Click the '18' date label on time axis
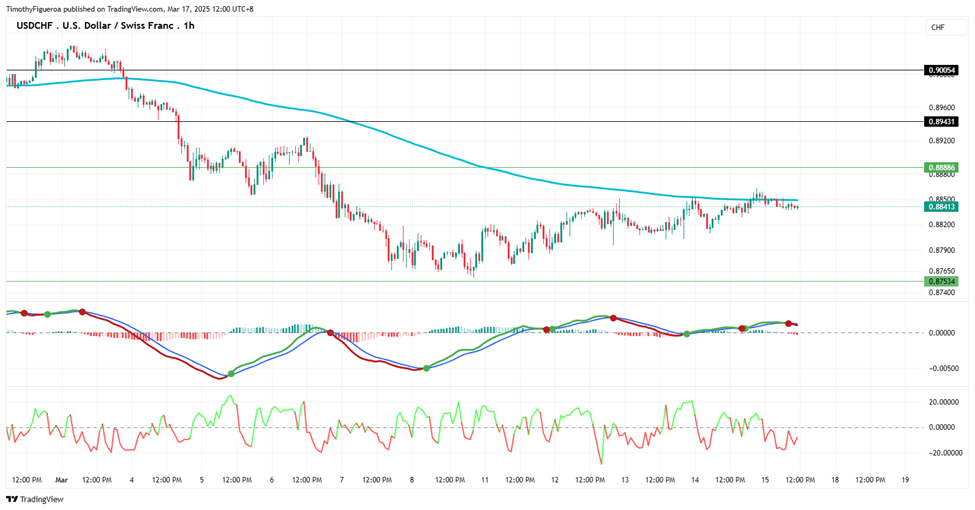Viewport: 975px width, 510px height. pyautogui.click(x=835, y=480)
